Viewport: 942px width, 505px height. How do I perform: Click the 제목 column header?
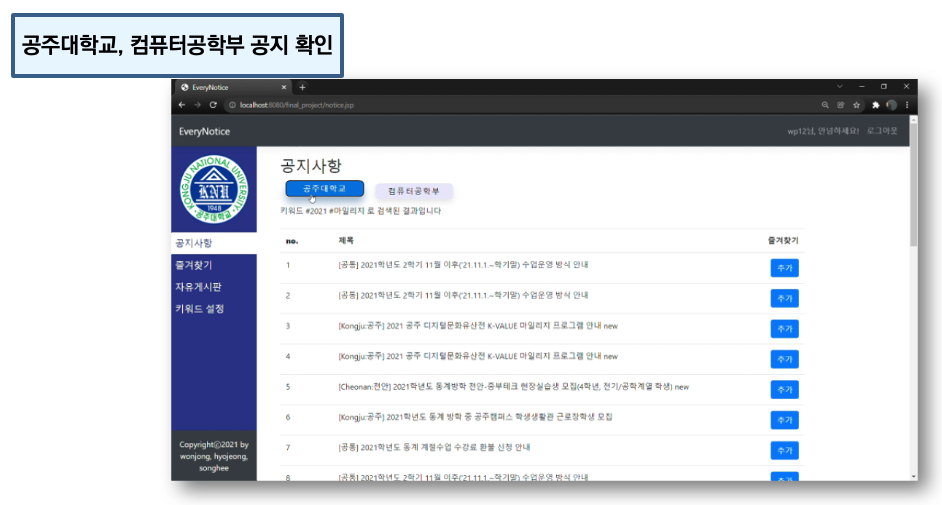tap(346, 241)
